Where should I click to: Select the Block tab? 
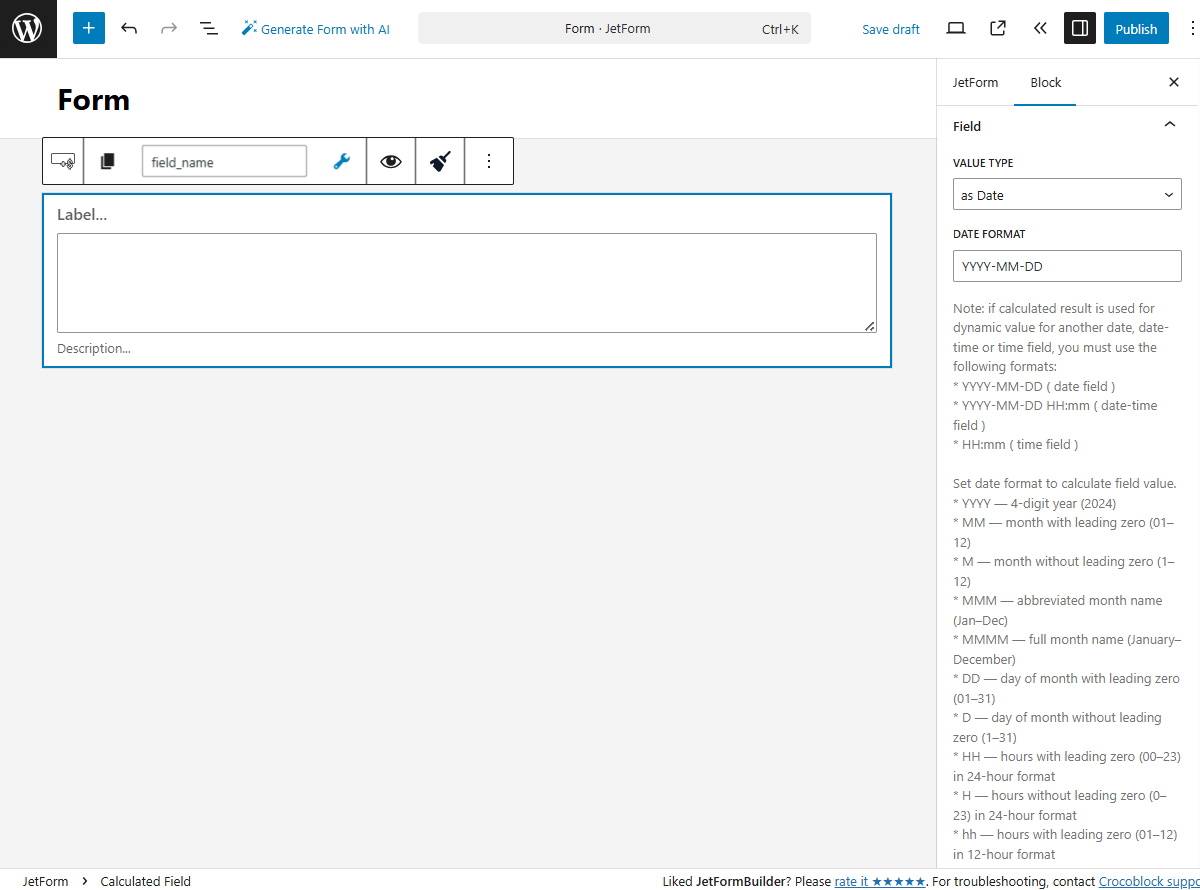tap(1045, 82)
